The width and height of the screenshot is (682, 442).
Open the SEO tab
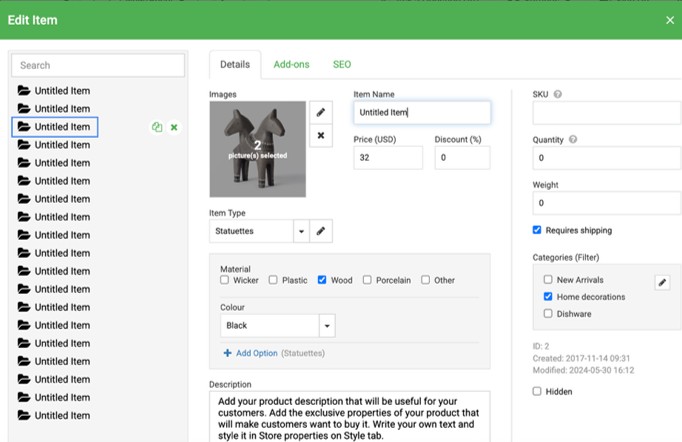[342, 64]
